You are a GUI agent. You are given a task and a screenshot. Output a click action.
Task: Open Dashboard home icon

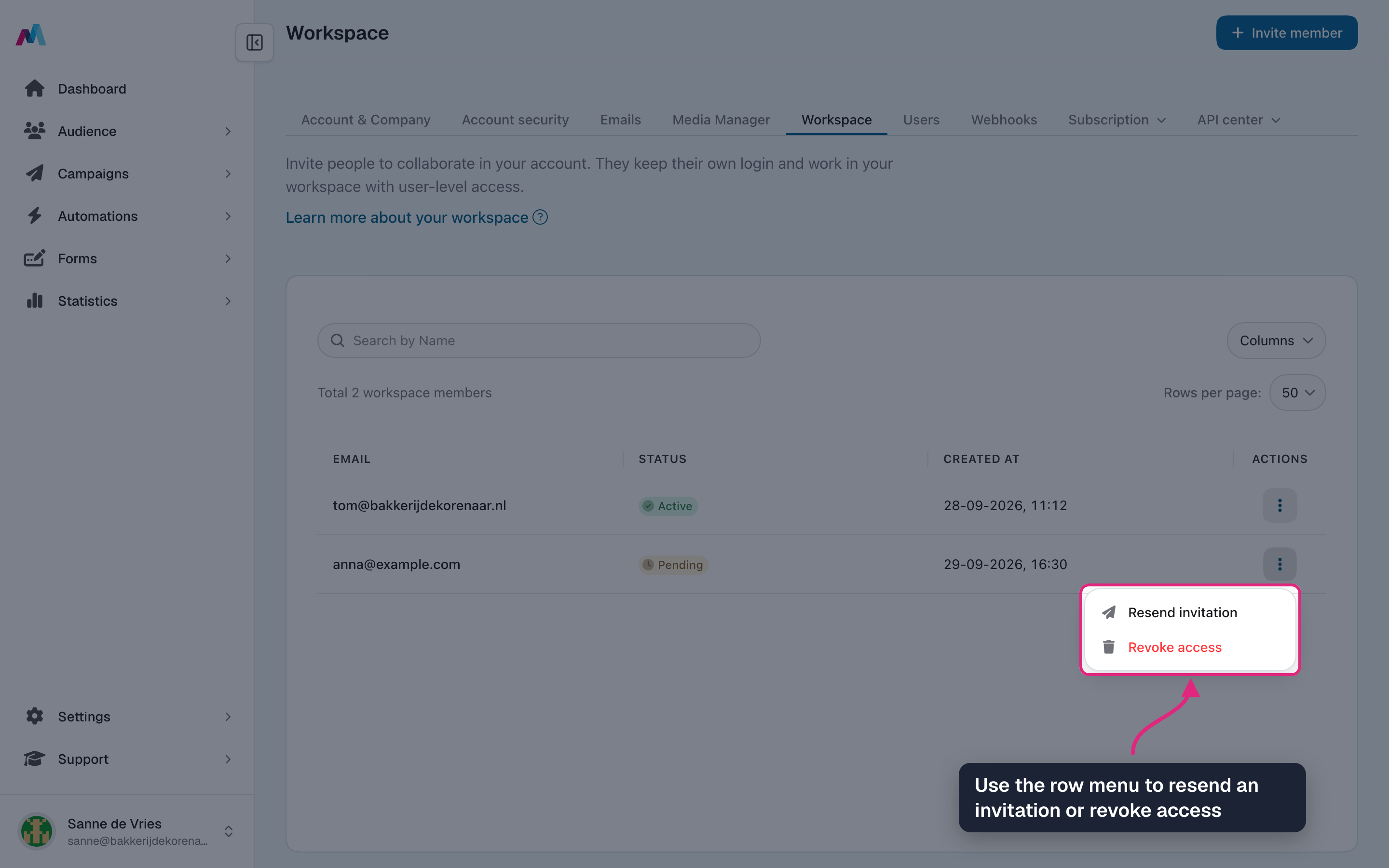tap(34, 88)
